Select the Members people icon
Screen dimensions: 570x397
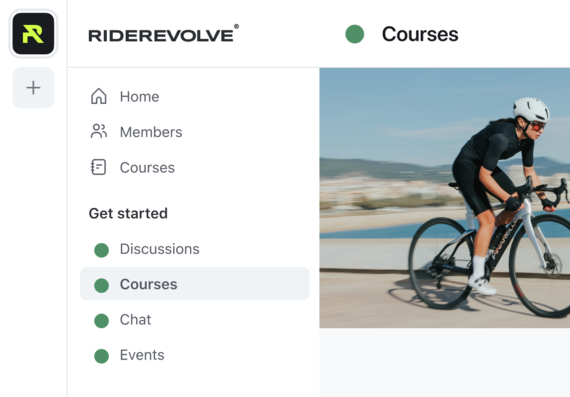[99, 132]
